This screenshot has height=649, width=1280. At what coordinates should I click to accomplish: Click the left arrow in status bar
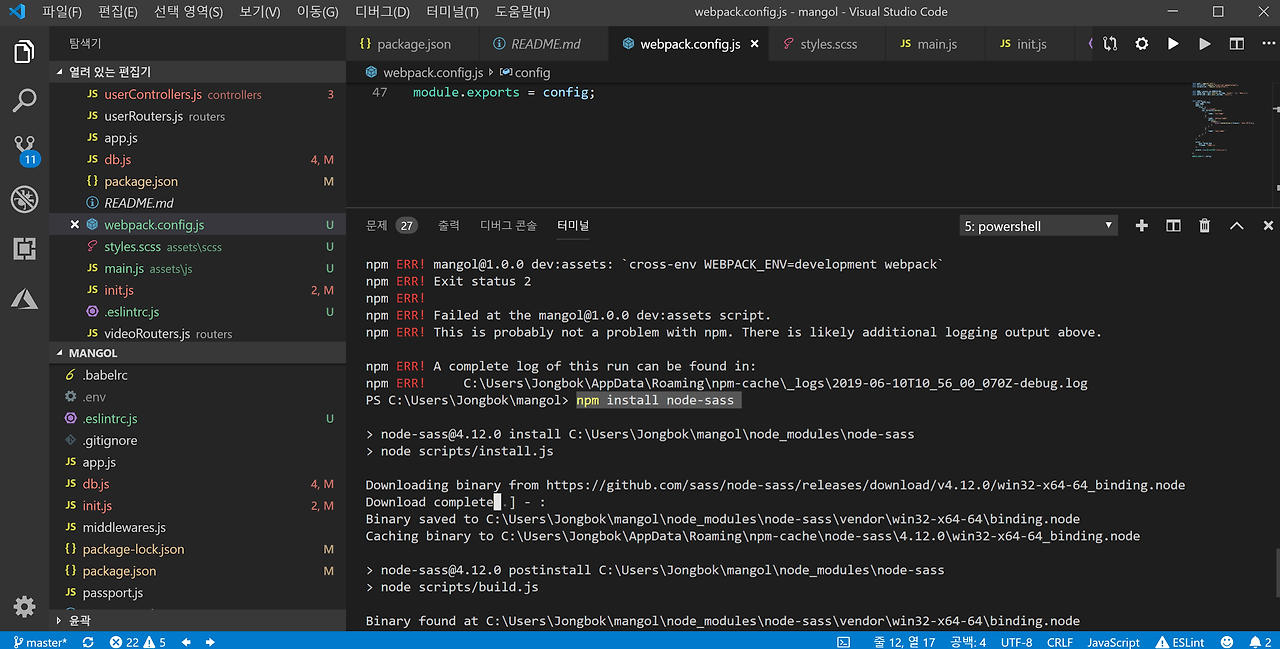[184, 642]
